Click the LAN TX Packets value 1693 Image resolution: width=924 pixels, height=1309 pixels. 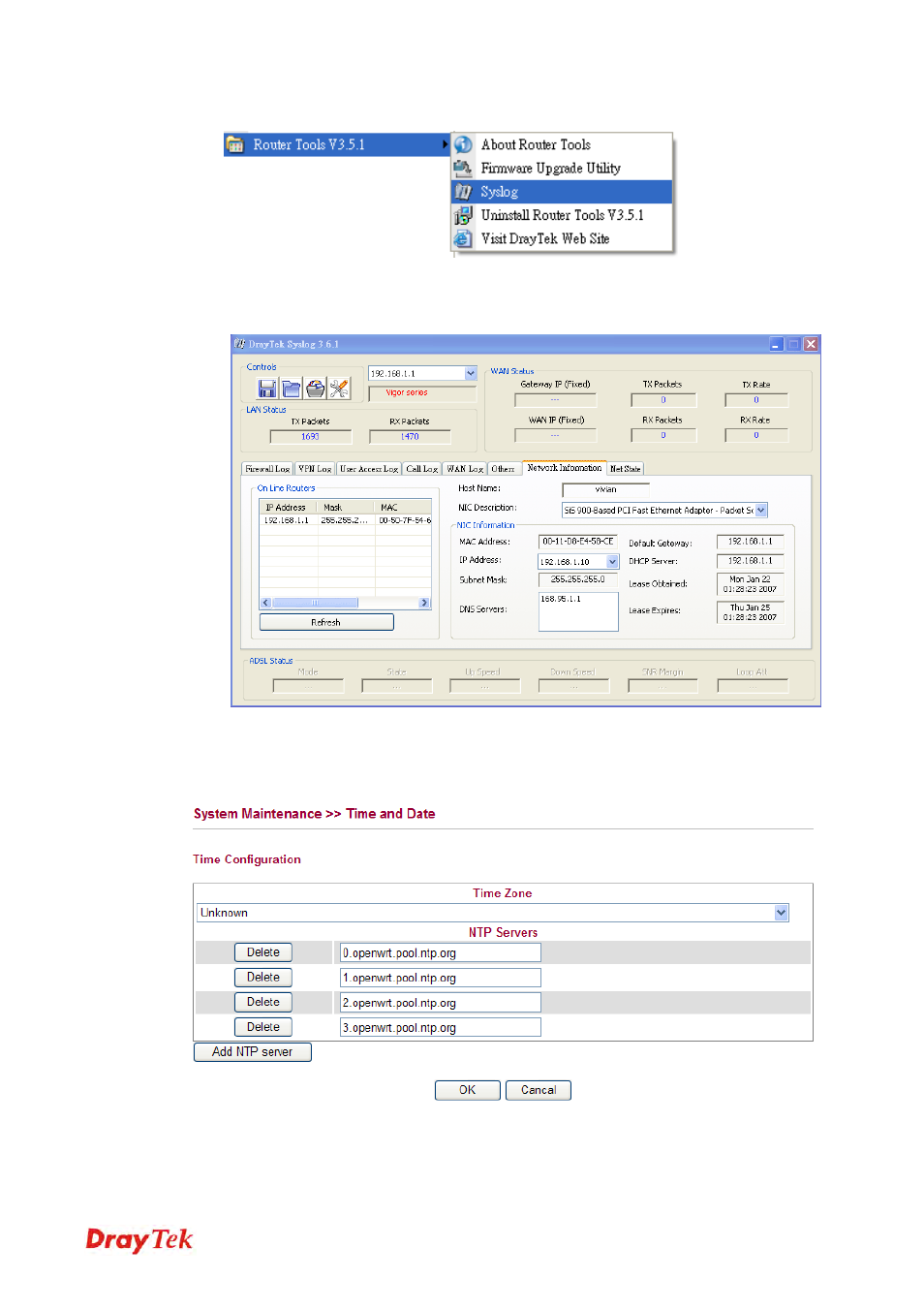tap(310, 436)
